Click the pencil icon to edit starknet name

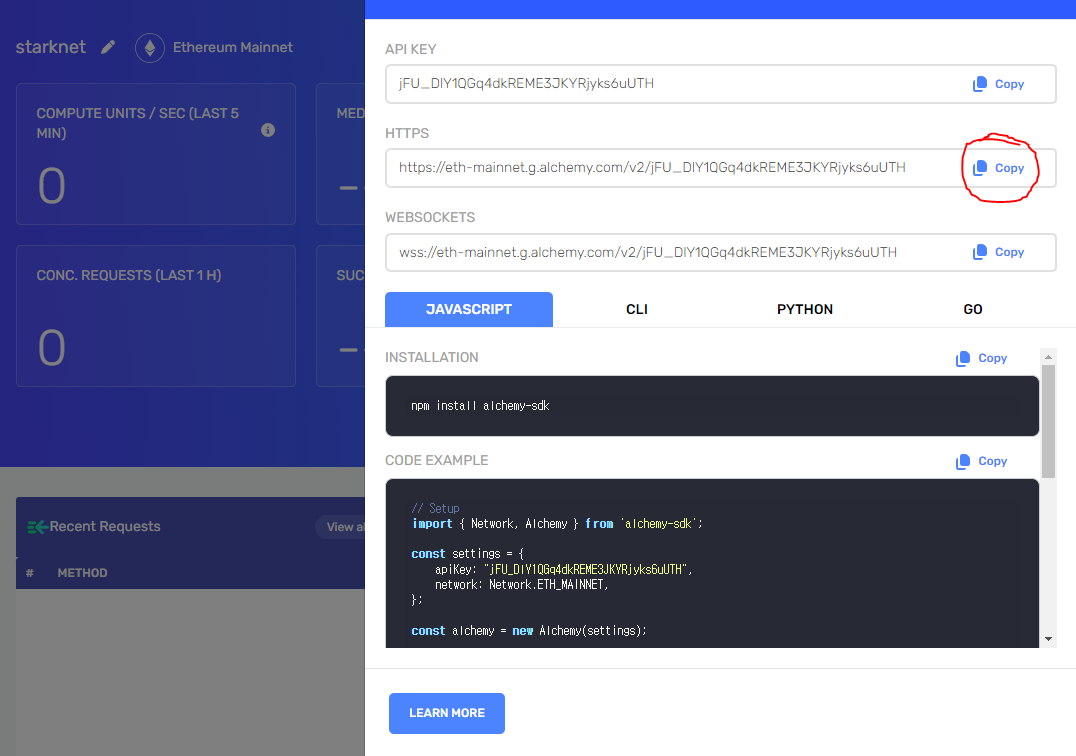108,47
